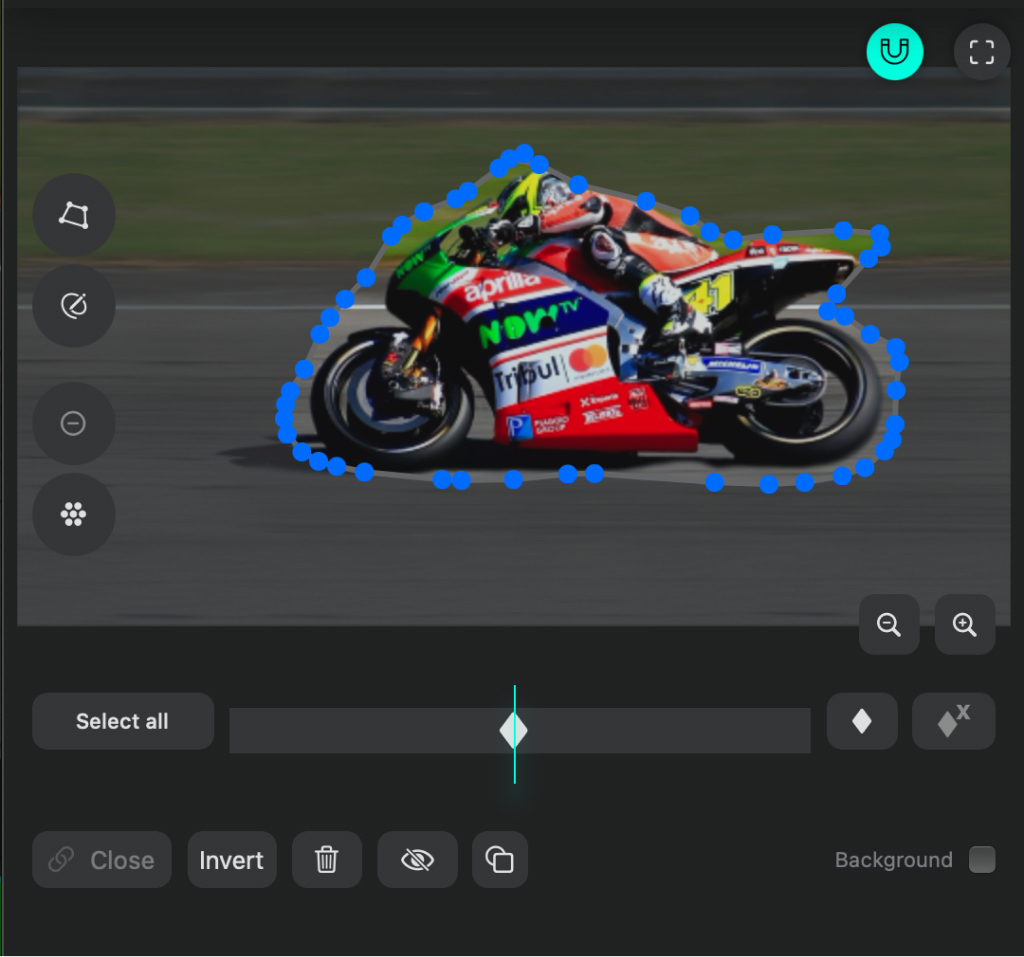
Task: Select the polygon mask shape tool
Action: pos(74,215)
